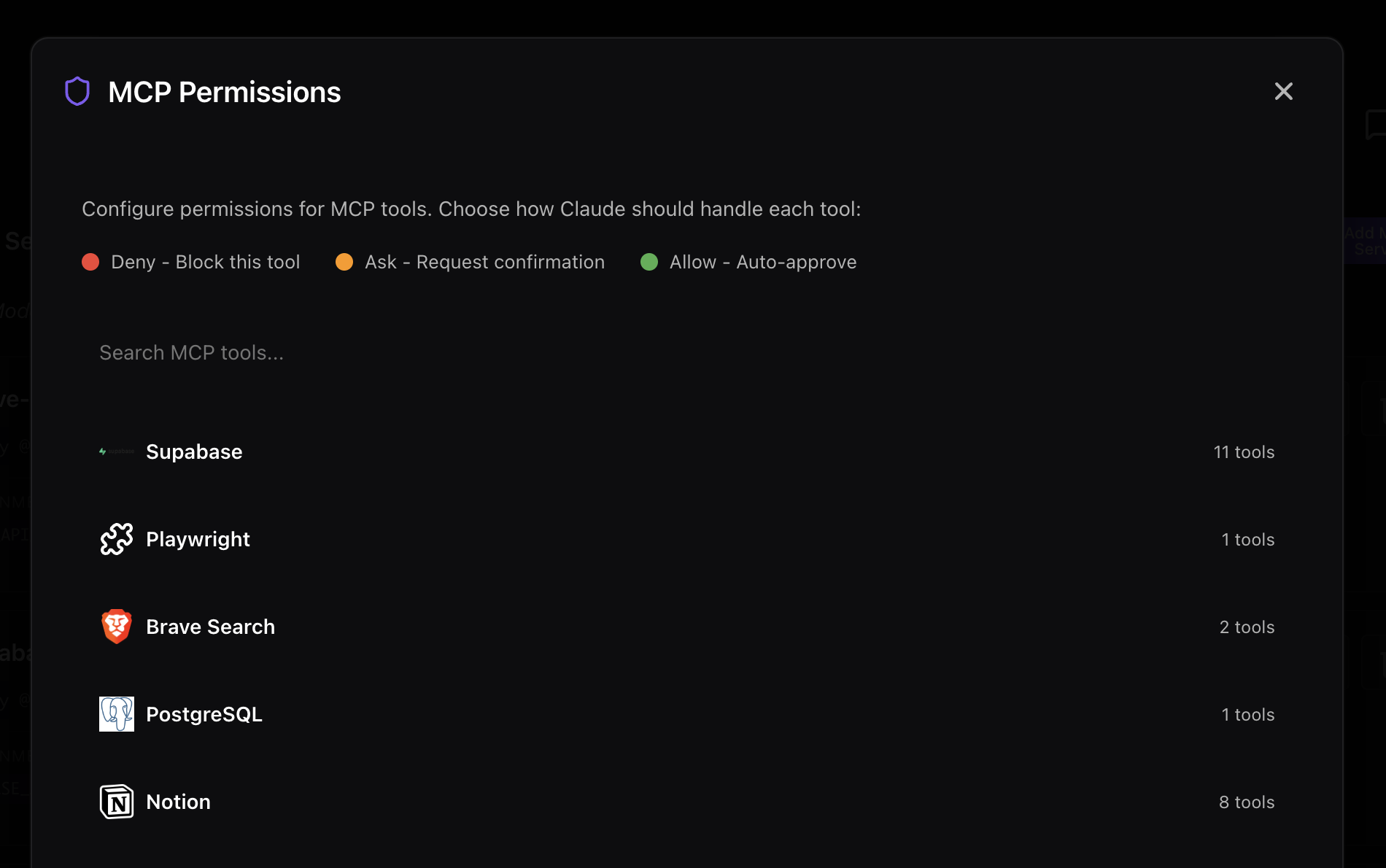This screenshot has width=1386, height=868.
Task: Click the red Deny indicator dot
Action: (x=90, y=261)
